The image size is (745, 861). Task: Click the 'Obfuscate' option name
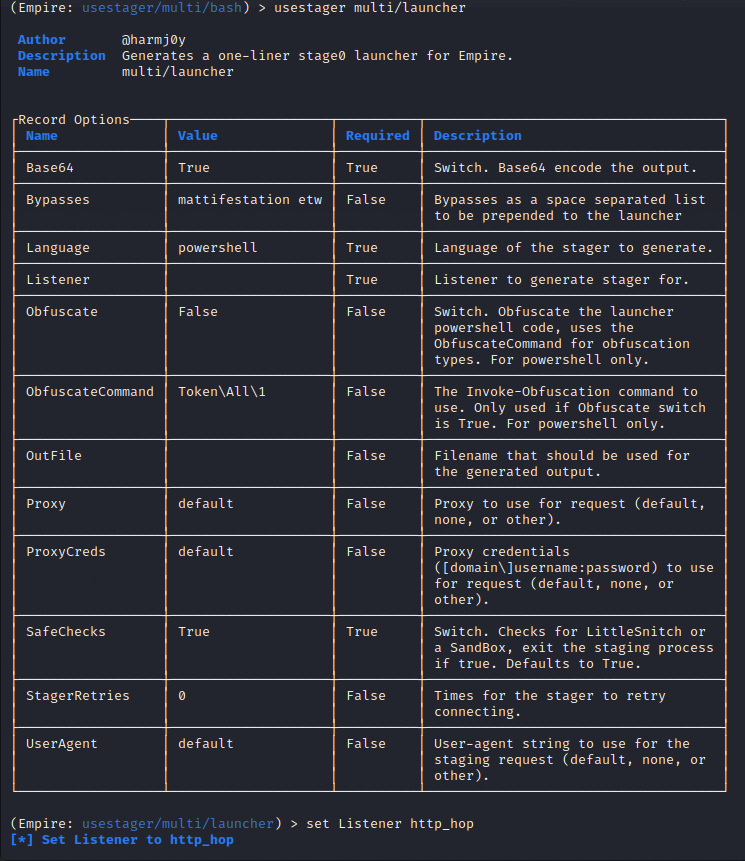pyautogui.click(x=61, y=311)
